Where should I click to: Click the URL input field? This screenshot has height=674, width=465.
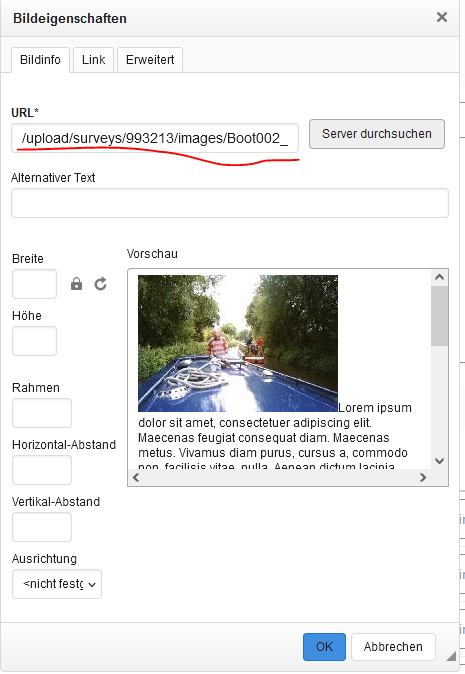(x=155, y=138)
